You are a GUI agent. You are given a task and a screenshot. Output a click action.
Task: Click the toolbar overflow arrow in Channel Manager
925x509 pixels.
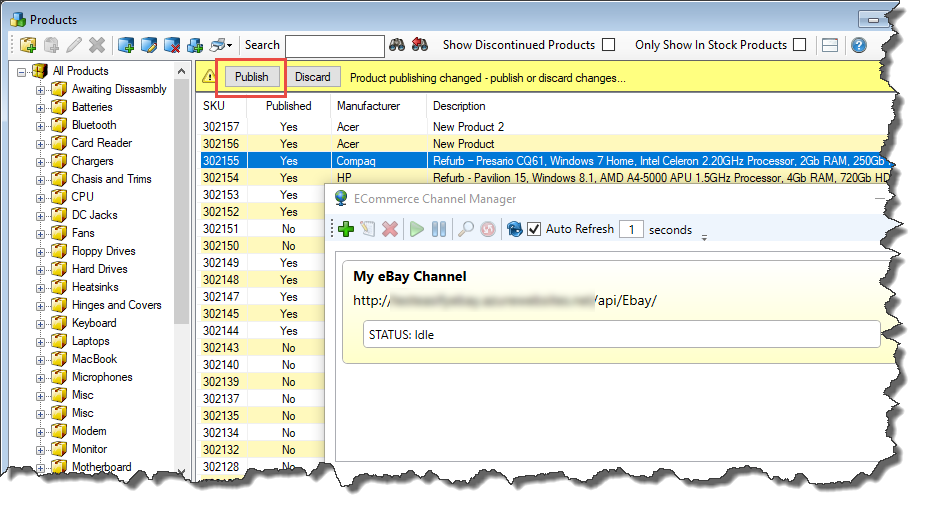coord(704,238)
